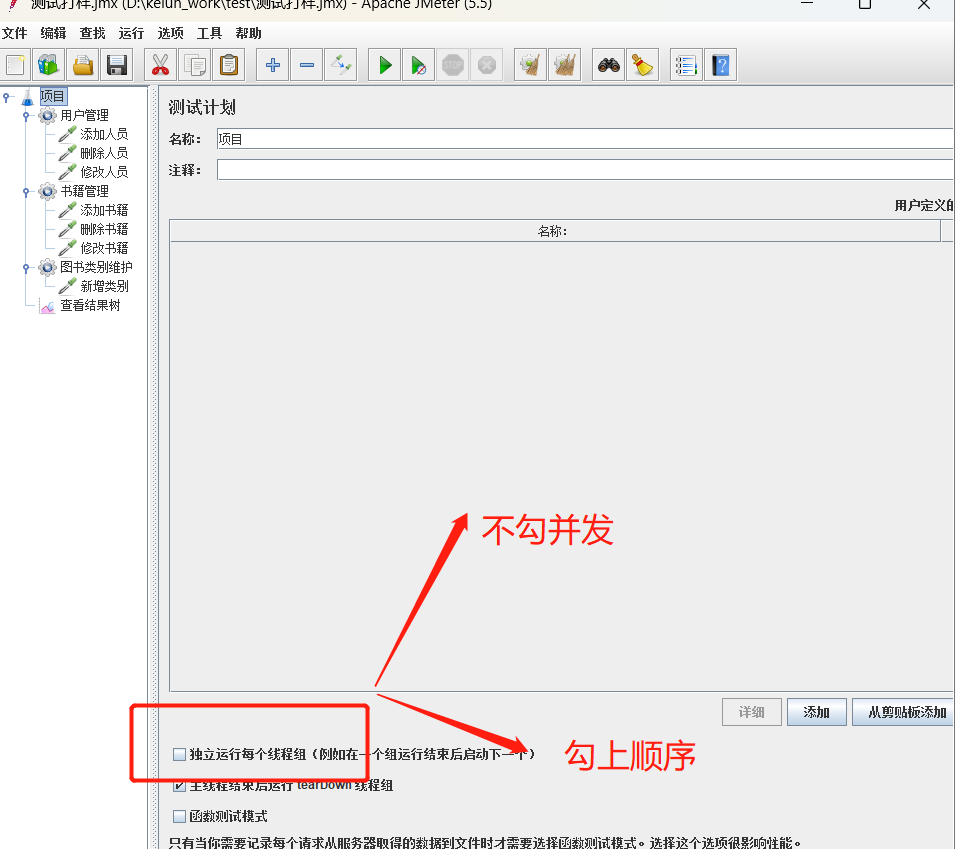This screenshot has width=955, height=849.
Task: Click the Cut scissors icon
Action: [x=160, y=65]
